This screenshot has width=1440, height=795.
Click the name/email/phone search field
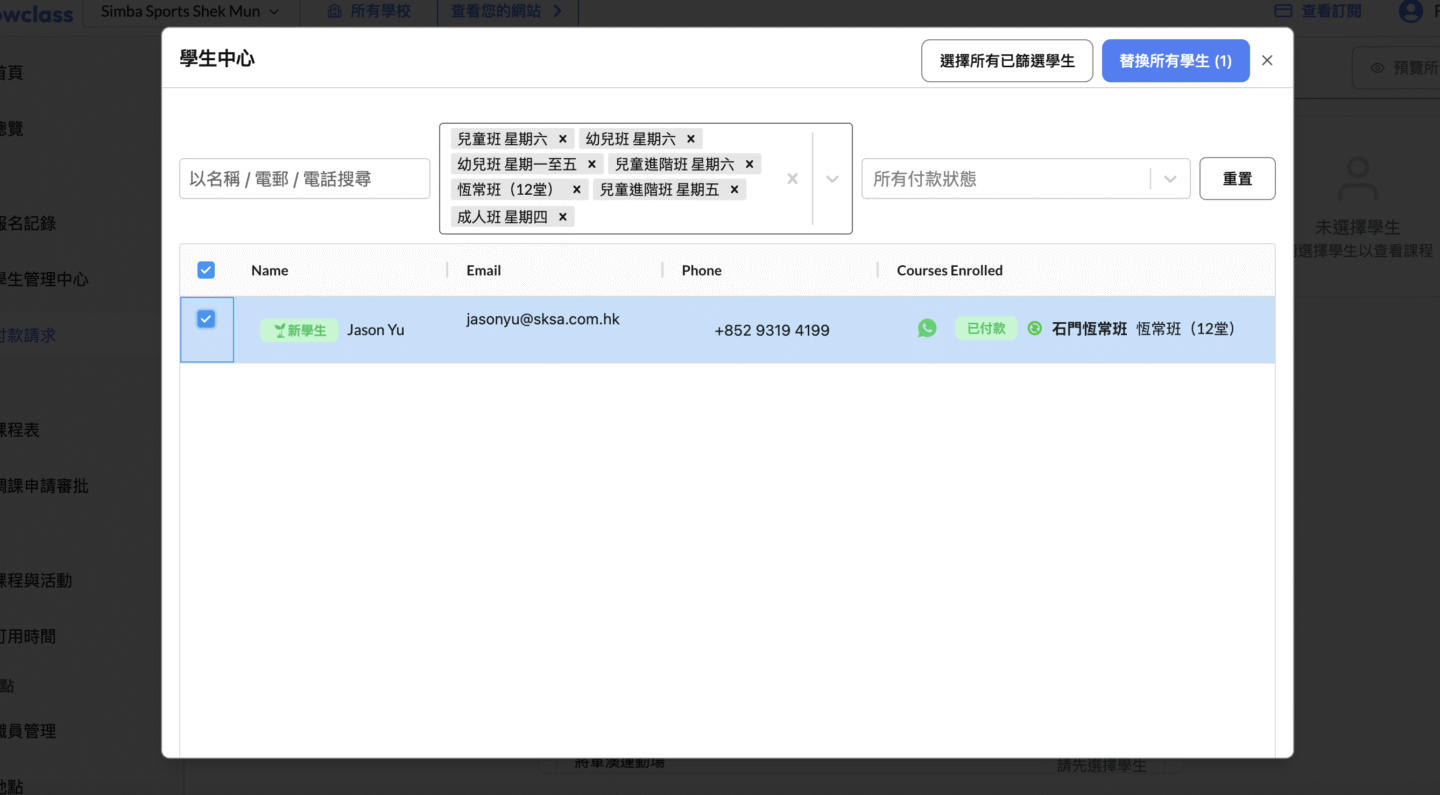click(304, 179)
